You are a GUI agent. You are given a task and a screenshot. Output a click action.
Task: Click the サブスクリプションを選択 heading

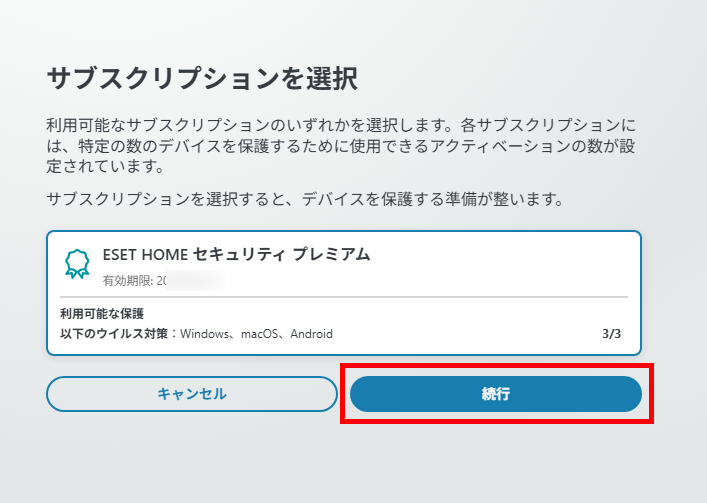[x=202, y=78]
